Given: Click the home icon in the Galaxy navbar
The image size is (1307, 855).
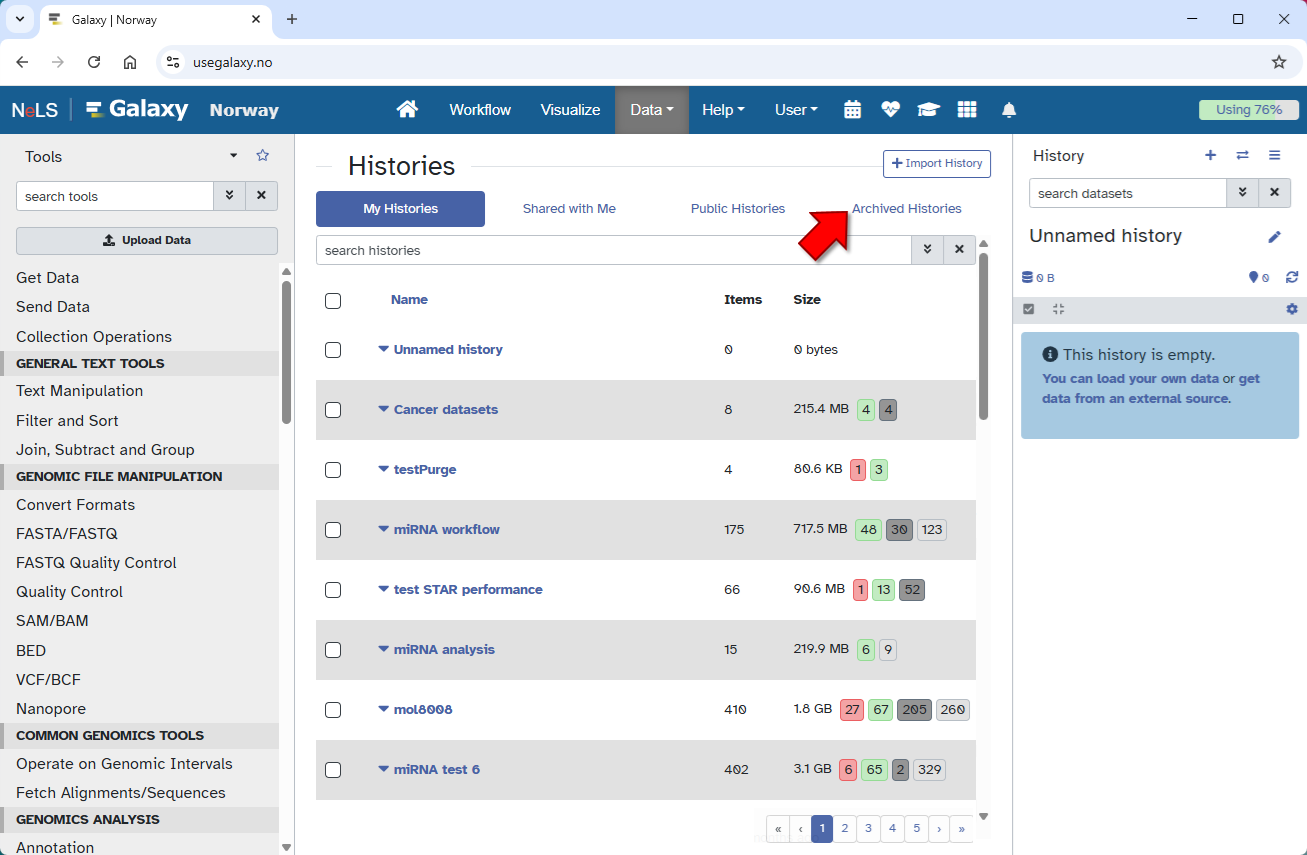Looking at the screenshot, I should point(407,110).
